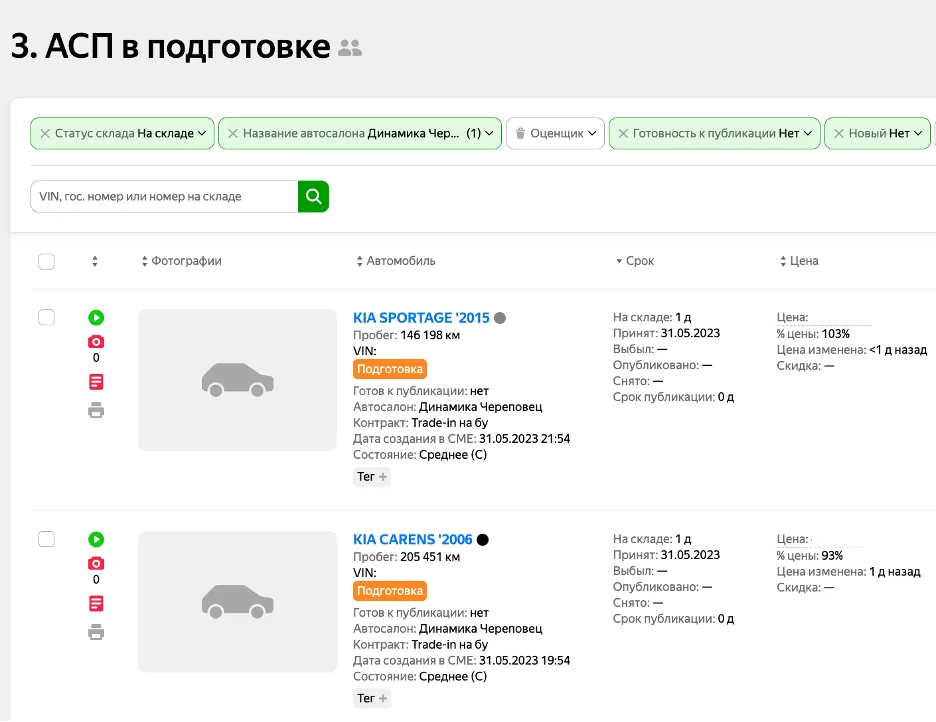
Task: Check the KIA CARENS row checkbox
Action: 46,540
